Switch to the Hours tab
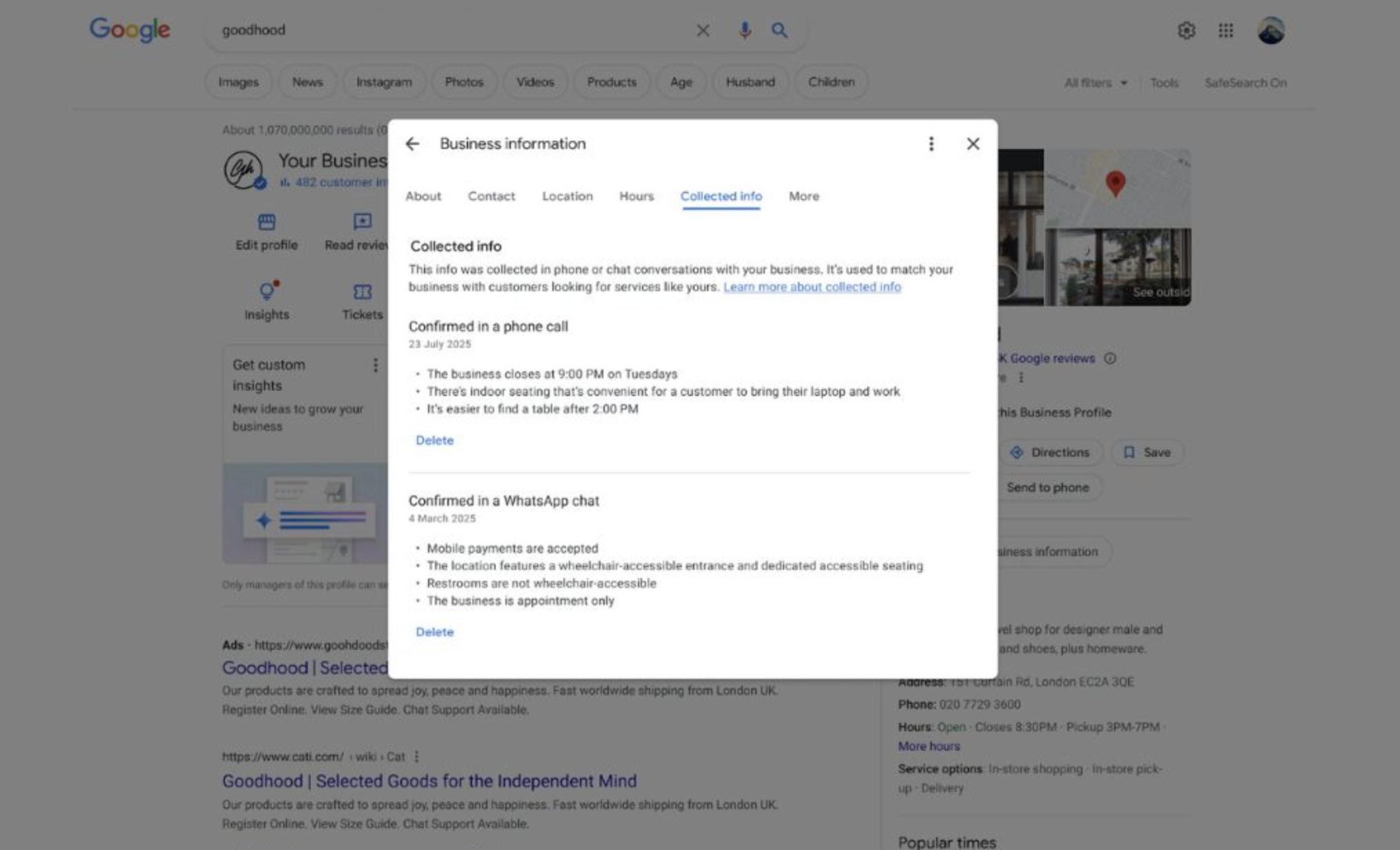The height and width of the screenshot is (850, 1400). (636, 196)
